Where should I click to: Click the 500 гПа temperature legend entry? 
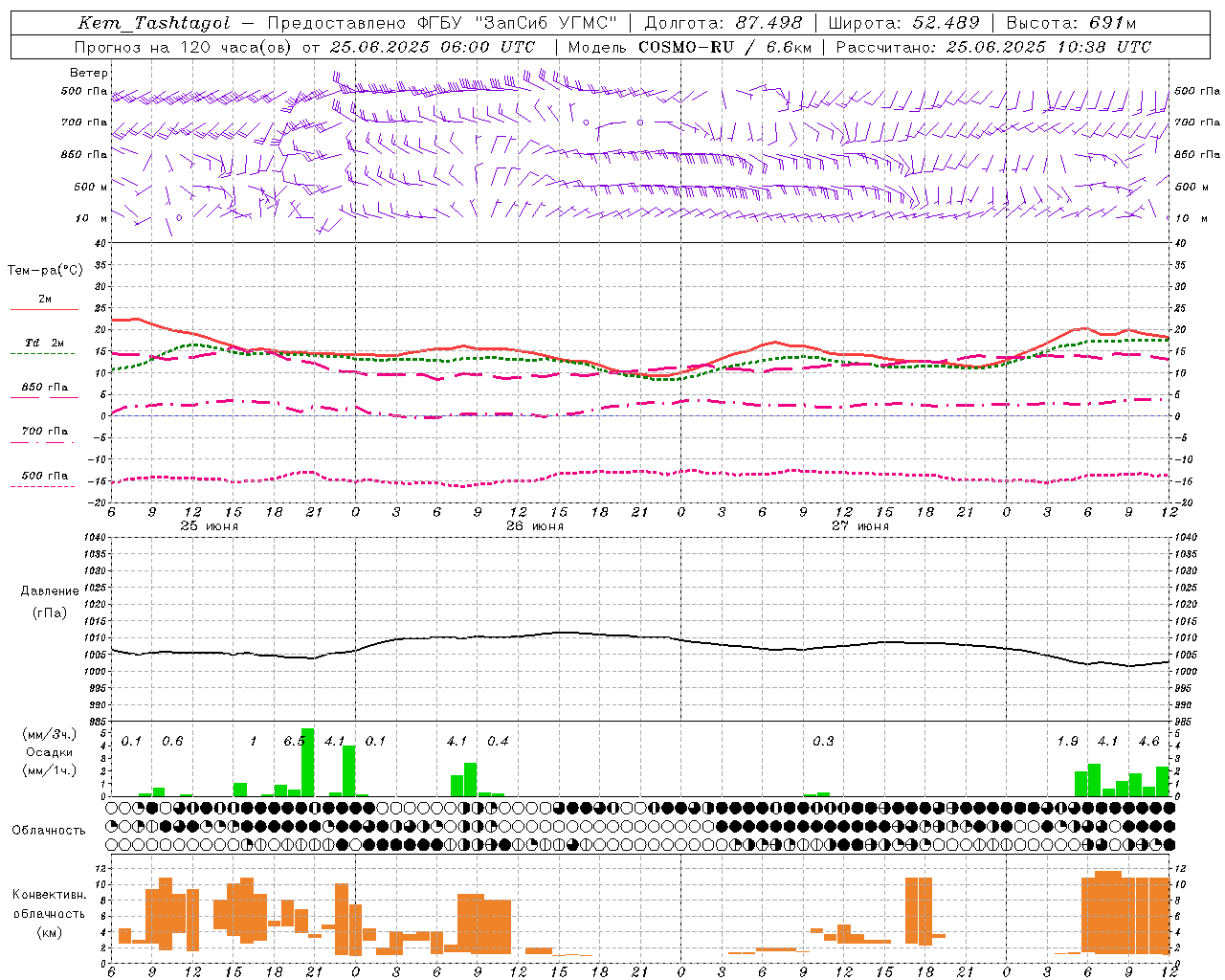tap(45, 476)
